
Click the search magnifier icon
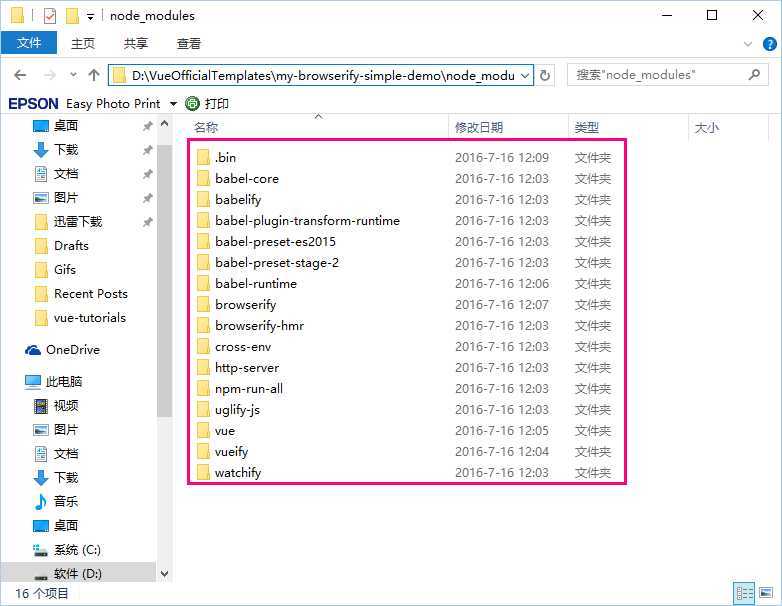coord(755,75)
